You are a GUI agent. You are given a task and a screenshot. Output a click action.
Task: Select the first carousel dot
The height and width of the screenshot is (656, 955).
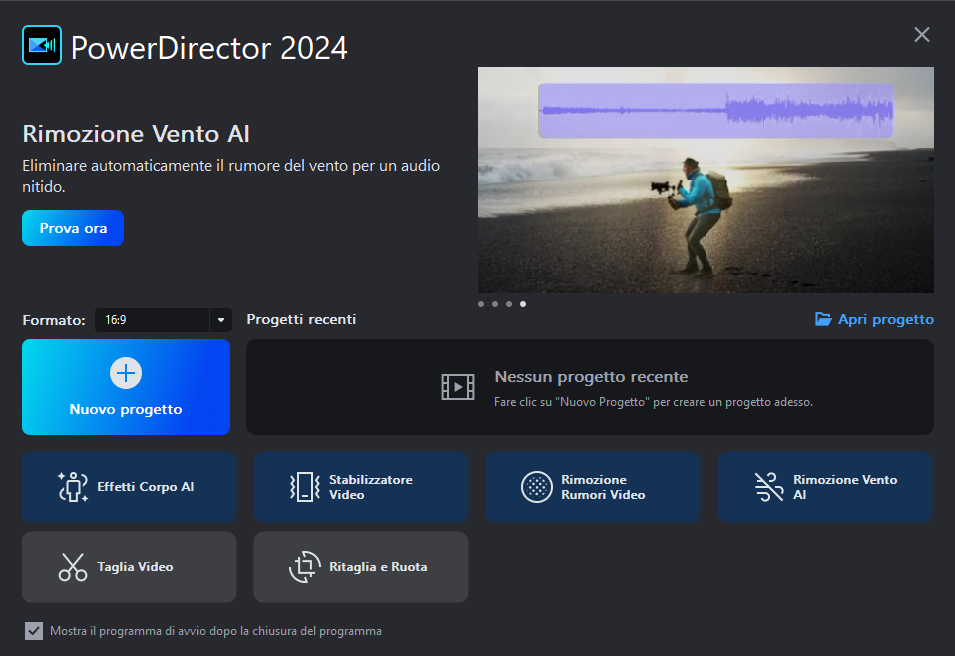coord(481,304)
